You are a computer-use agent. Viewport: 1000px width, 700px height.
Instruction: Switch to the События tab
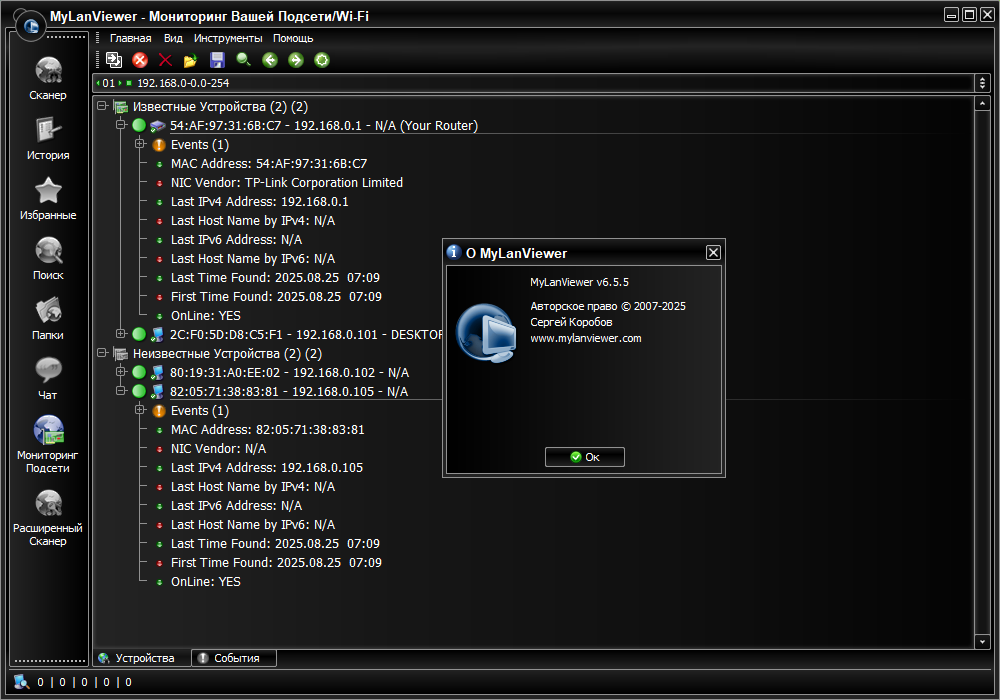[234, 658]
